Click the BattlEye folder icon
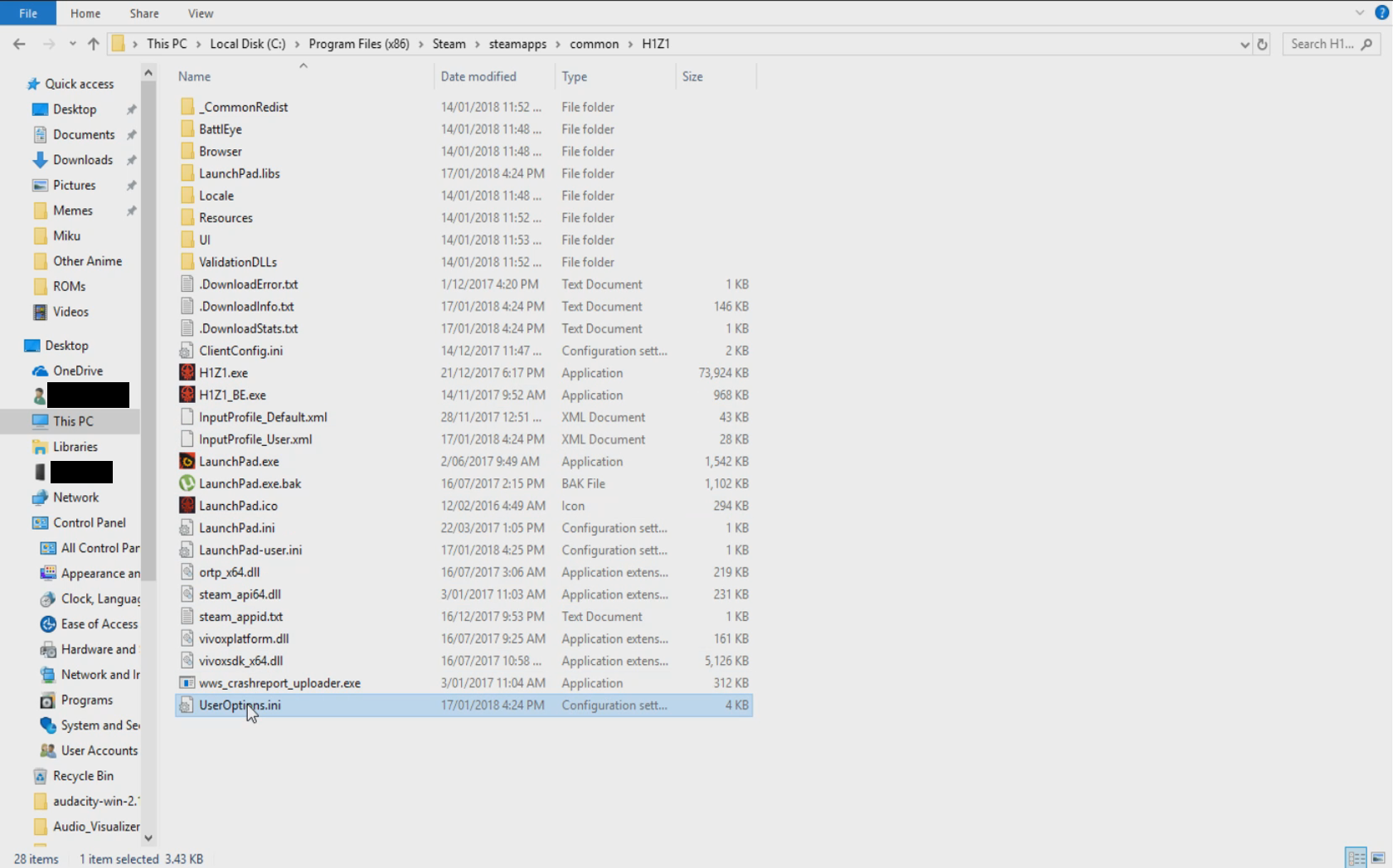The width and height of the screenshot is (1393, 868). coord(187,129)
